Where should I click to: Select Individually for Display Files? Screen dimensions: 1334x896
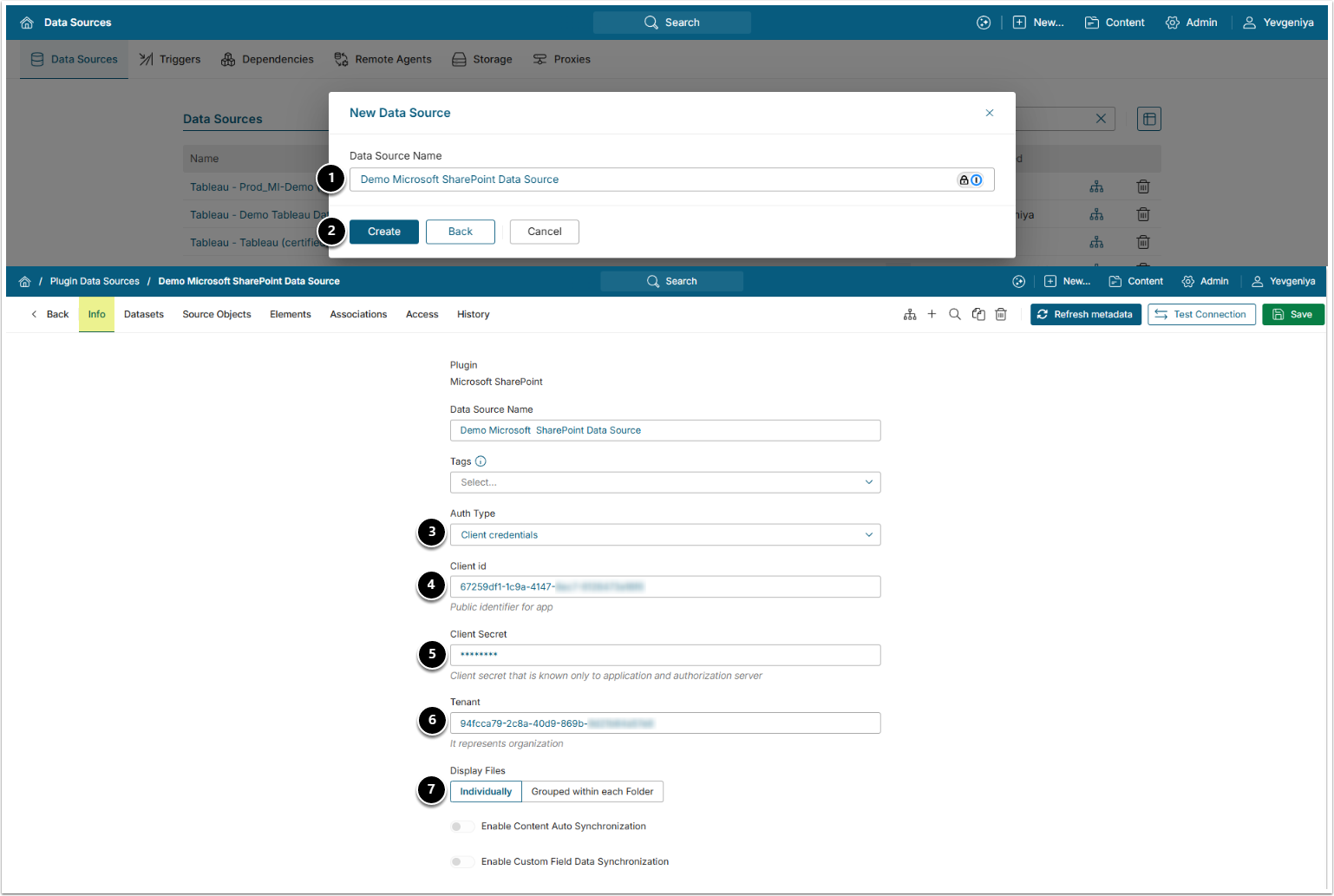486,792
